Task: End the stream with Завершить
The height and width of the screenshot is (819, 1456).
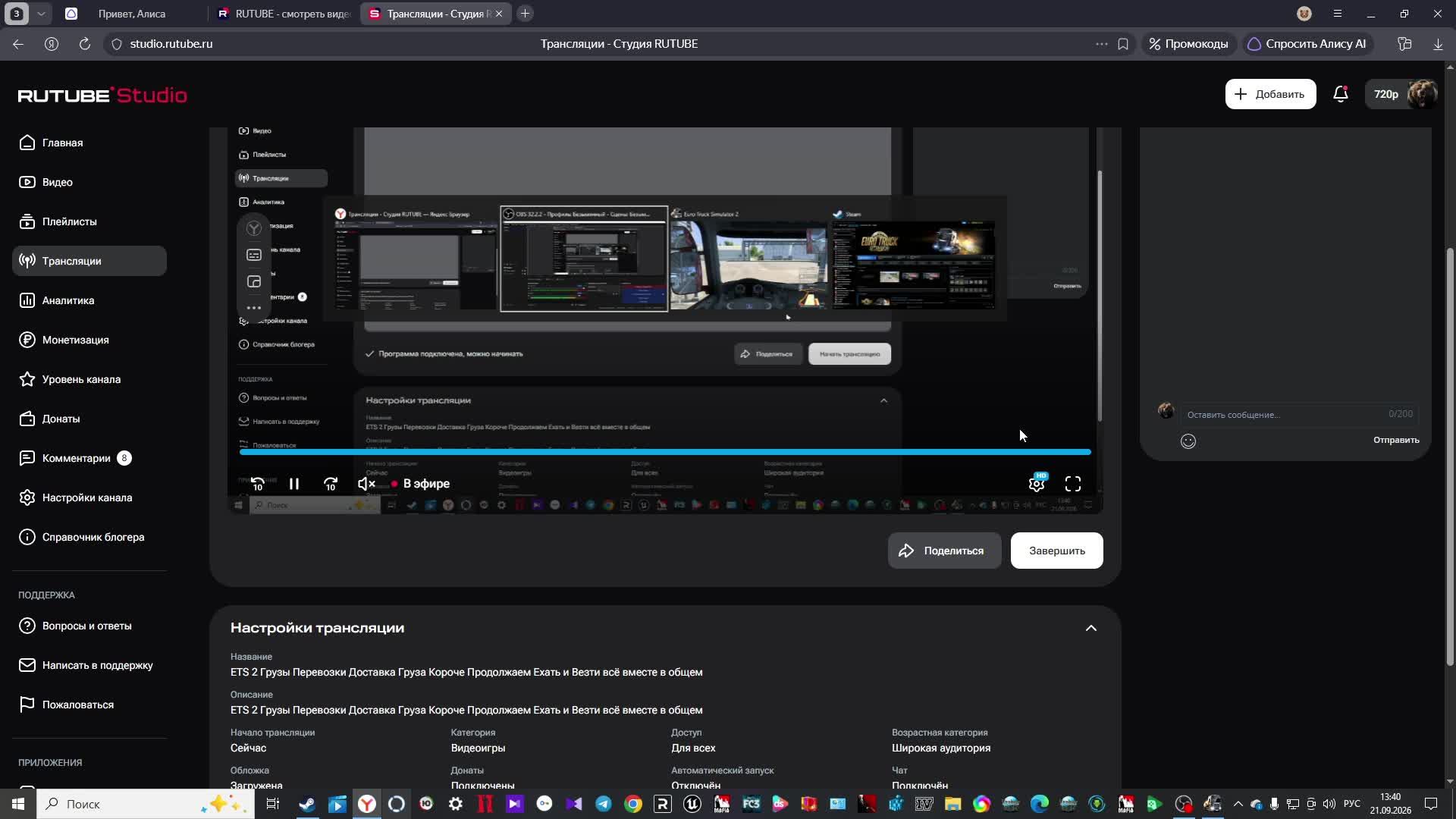Action: coord(1056,551)
